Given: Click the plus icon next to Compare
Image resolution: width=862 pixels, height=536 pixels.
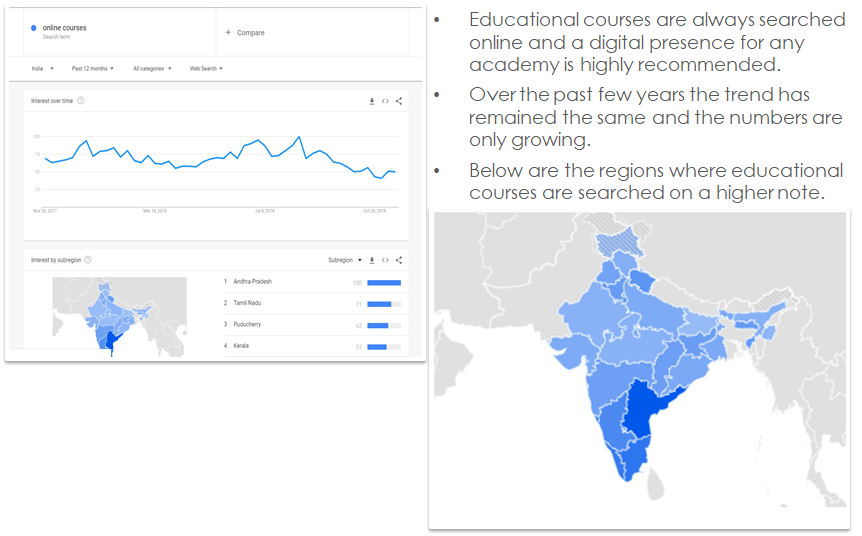Looking at the screenshot, I should (228, 32).
